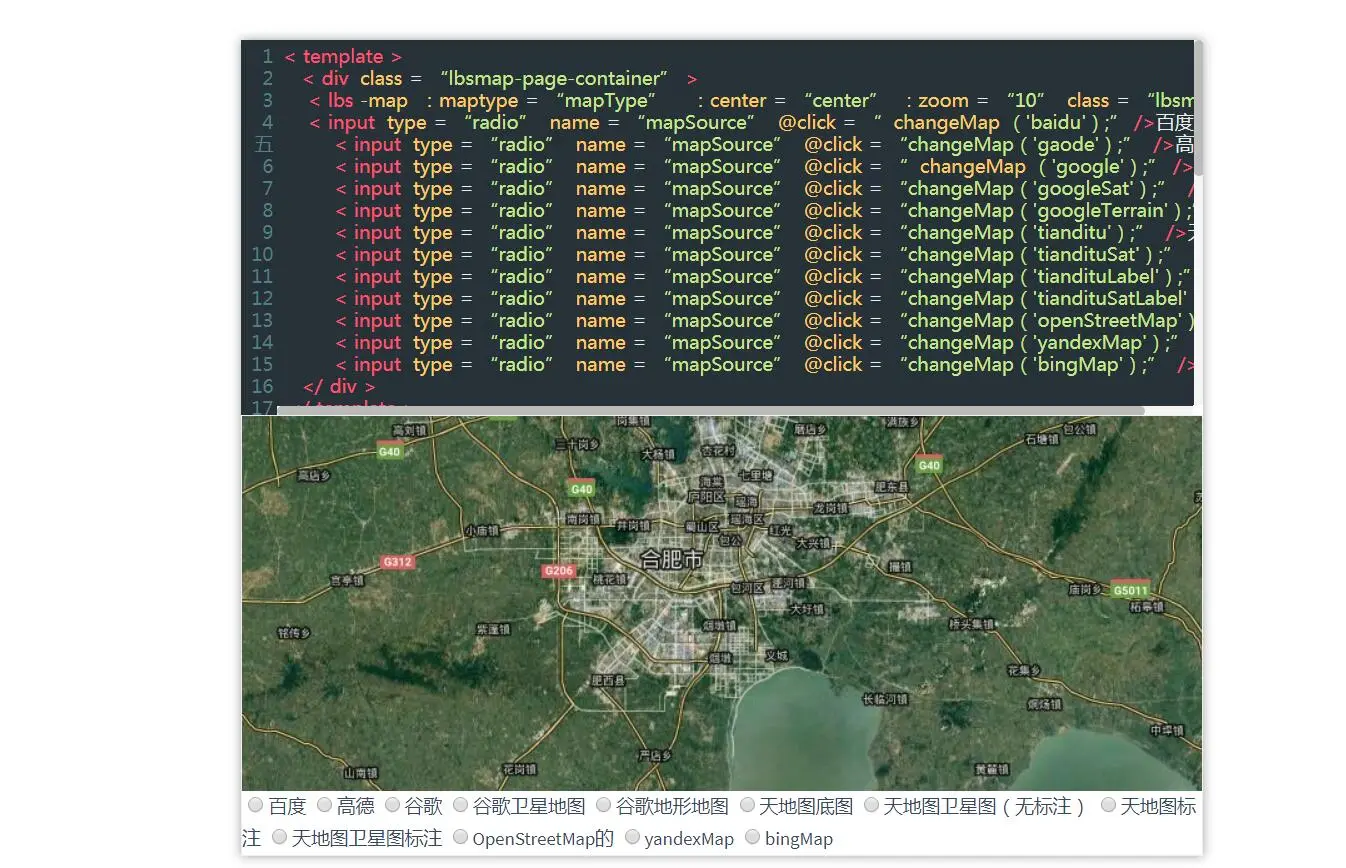Click the 合肥市 city label on the map
The height and width of the screenshot is (868, 1346).
click(672, 560)
